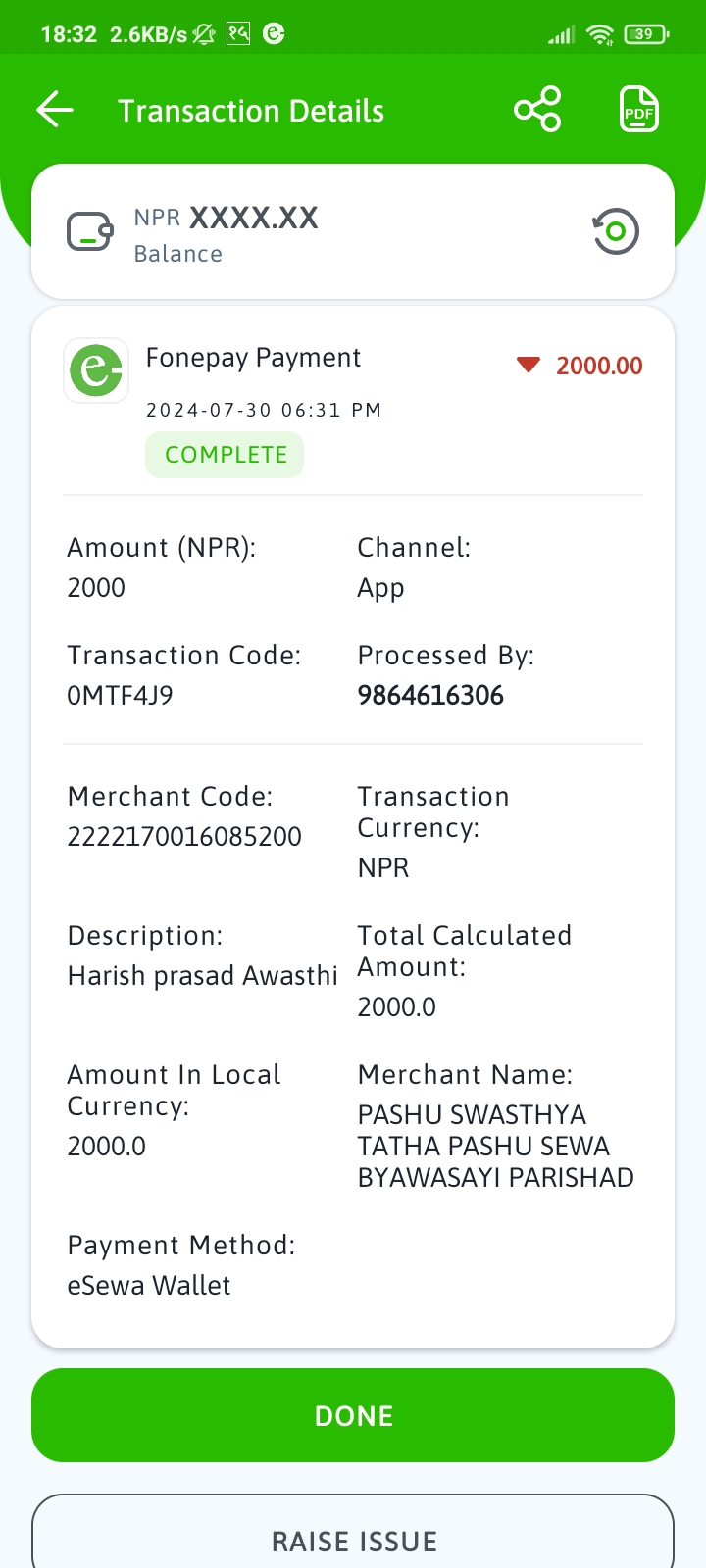706x1568 pixels.
Task: Go back using the arrow icon
Action: pyautogui.click(x=55, y=110)
